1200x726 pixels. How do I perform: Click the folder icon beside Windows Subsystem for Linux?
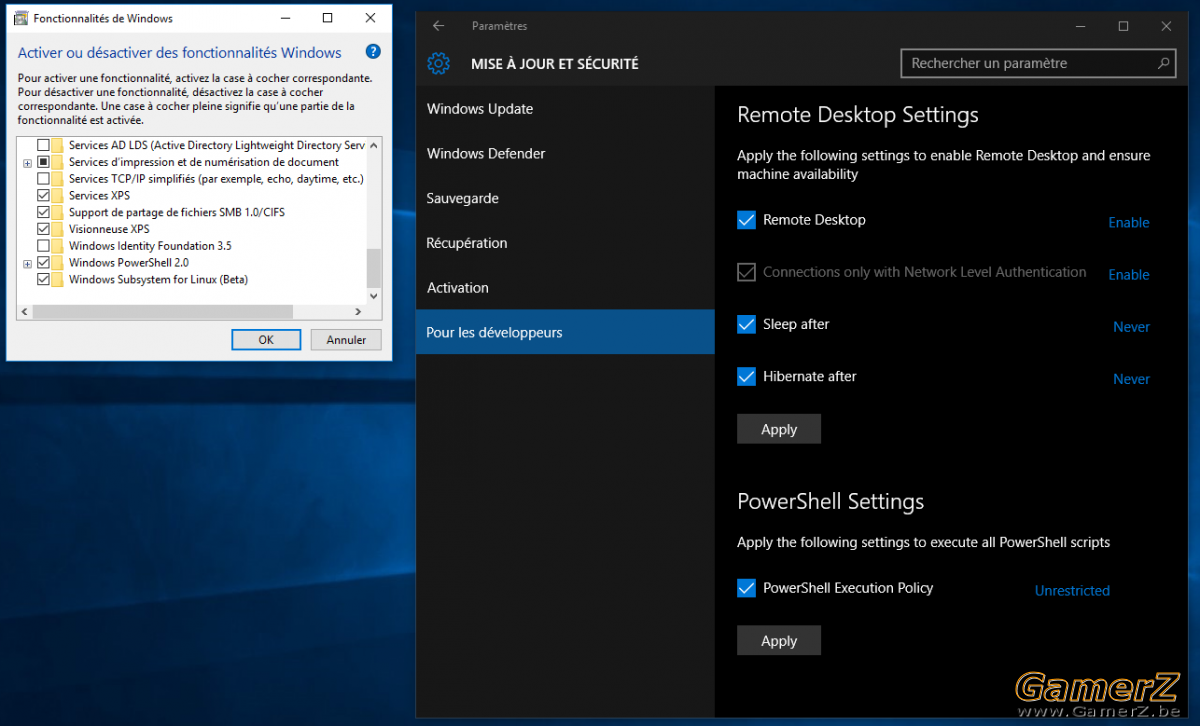(58, 280)
